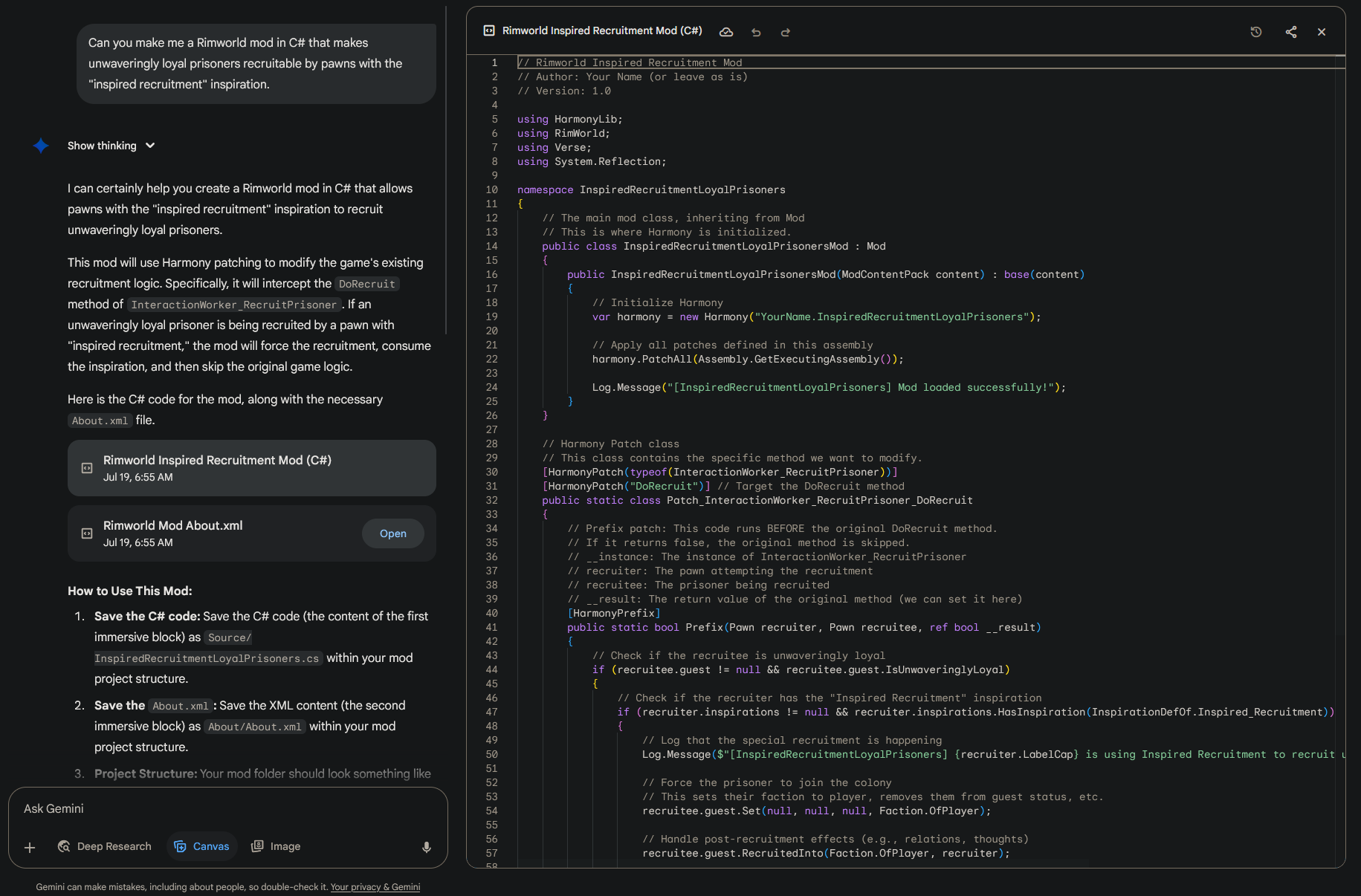Click the Show thinking label
The height and width of the screenshot is (896, 1361).
pos(102,146)
